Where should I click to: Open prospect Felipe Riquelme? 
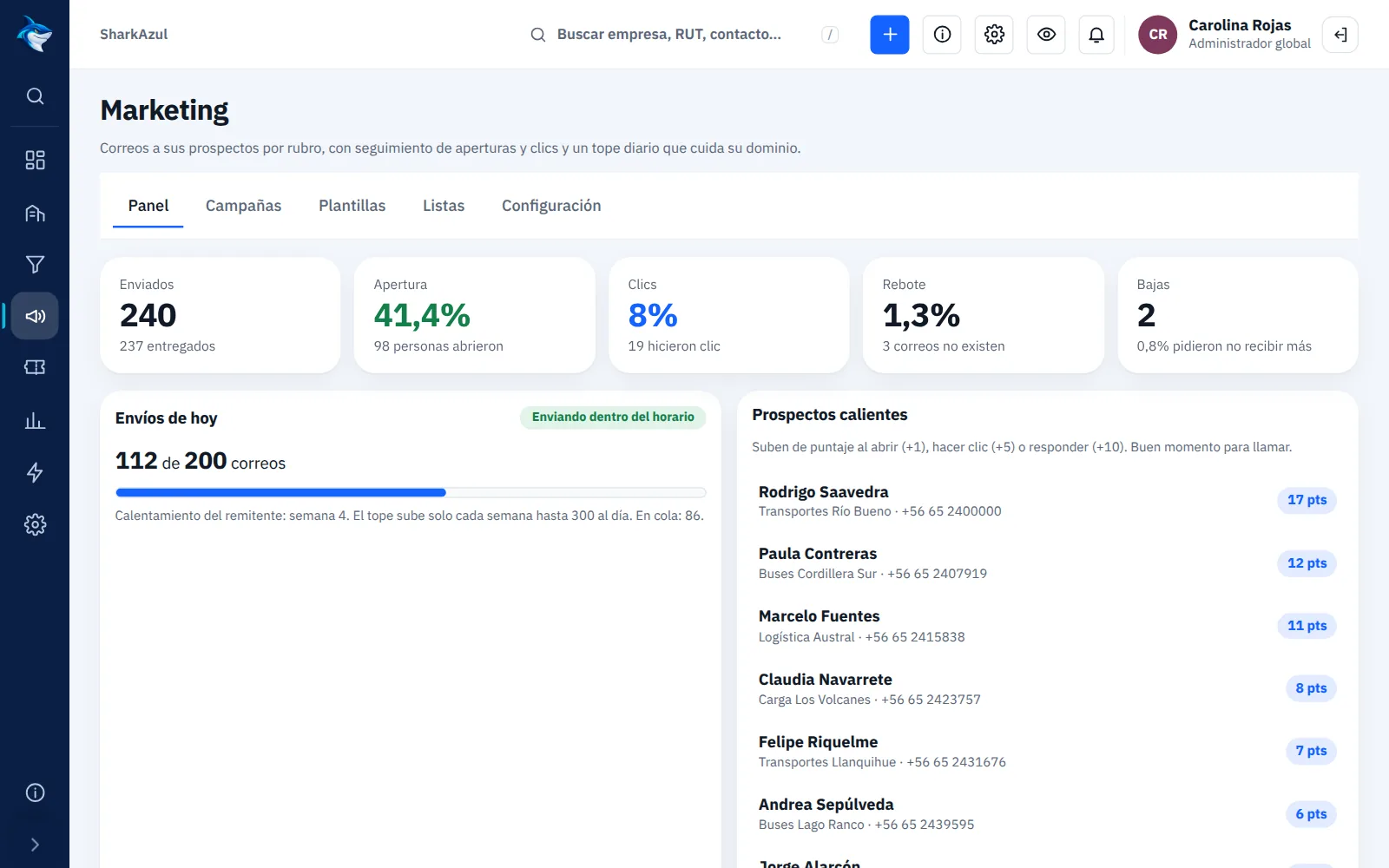click(x=1047, y=752)
